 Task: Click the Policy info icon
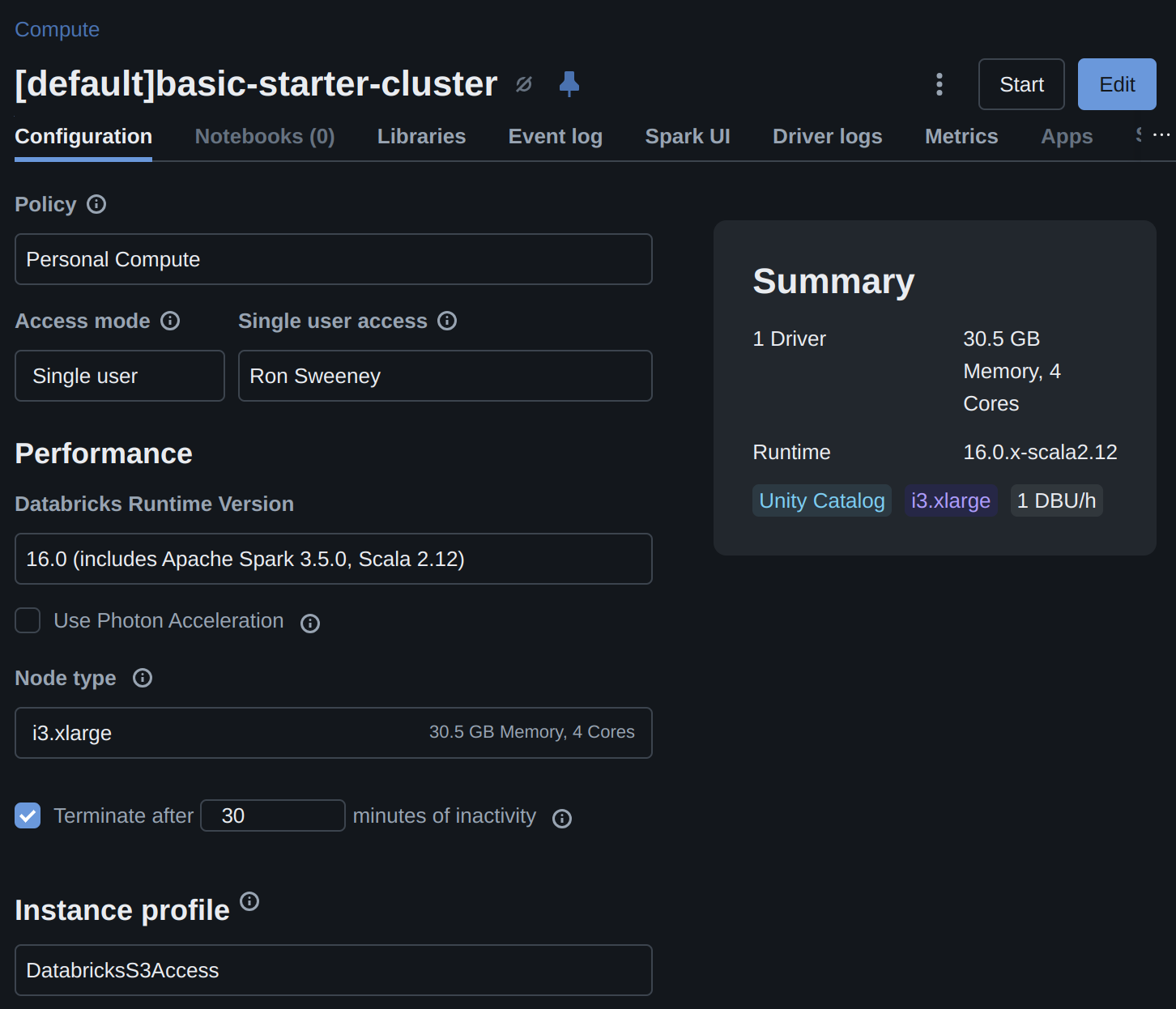click(x=96, y=204)
